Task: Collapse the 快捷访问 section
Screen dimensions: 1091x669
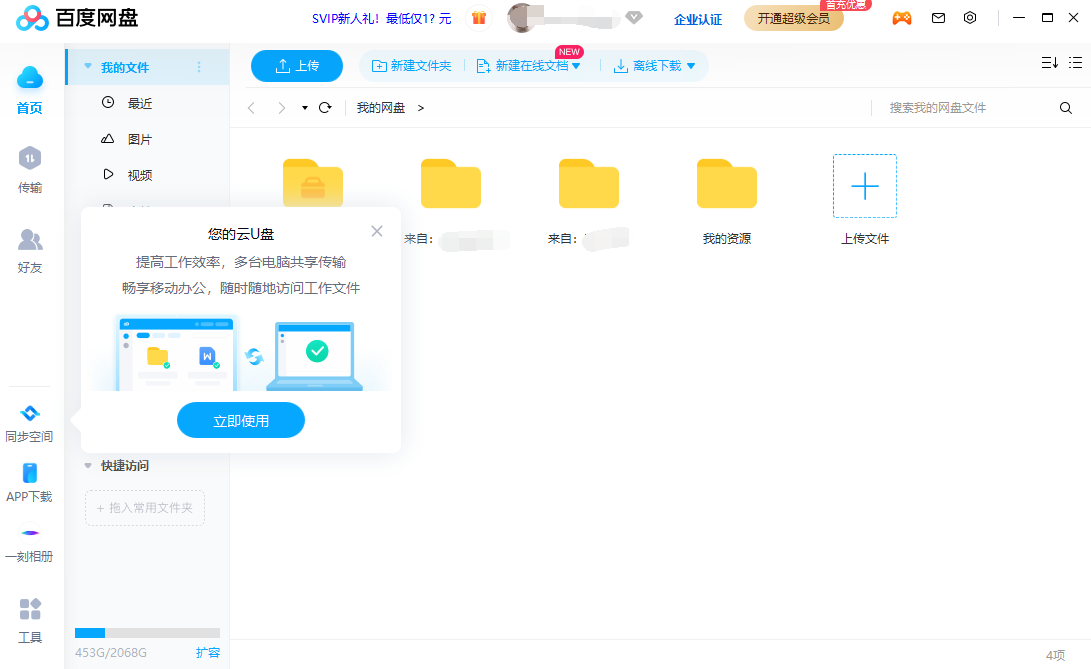Action: pyautogui.click(x=88, y=465)
